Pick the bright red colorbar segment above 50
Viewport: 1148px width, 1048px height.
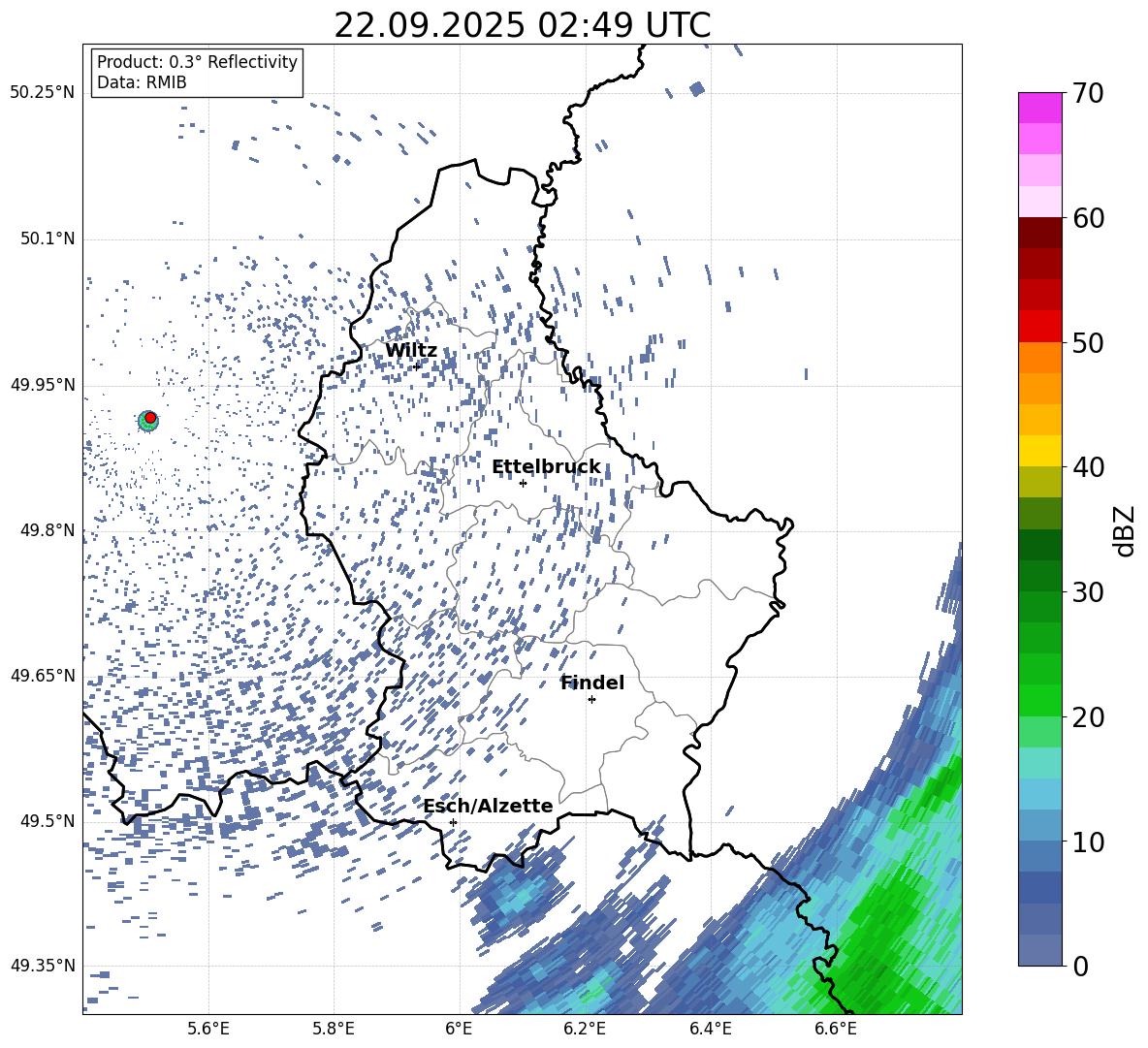point(1039,327)
